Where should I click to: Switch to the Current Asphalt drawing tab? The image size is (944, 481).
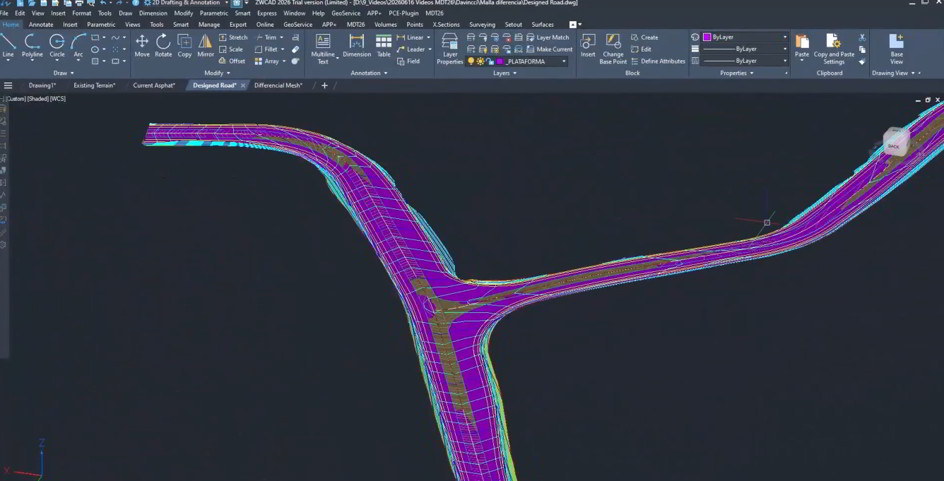(154, 85)
